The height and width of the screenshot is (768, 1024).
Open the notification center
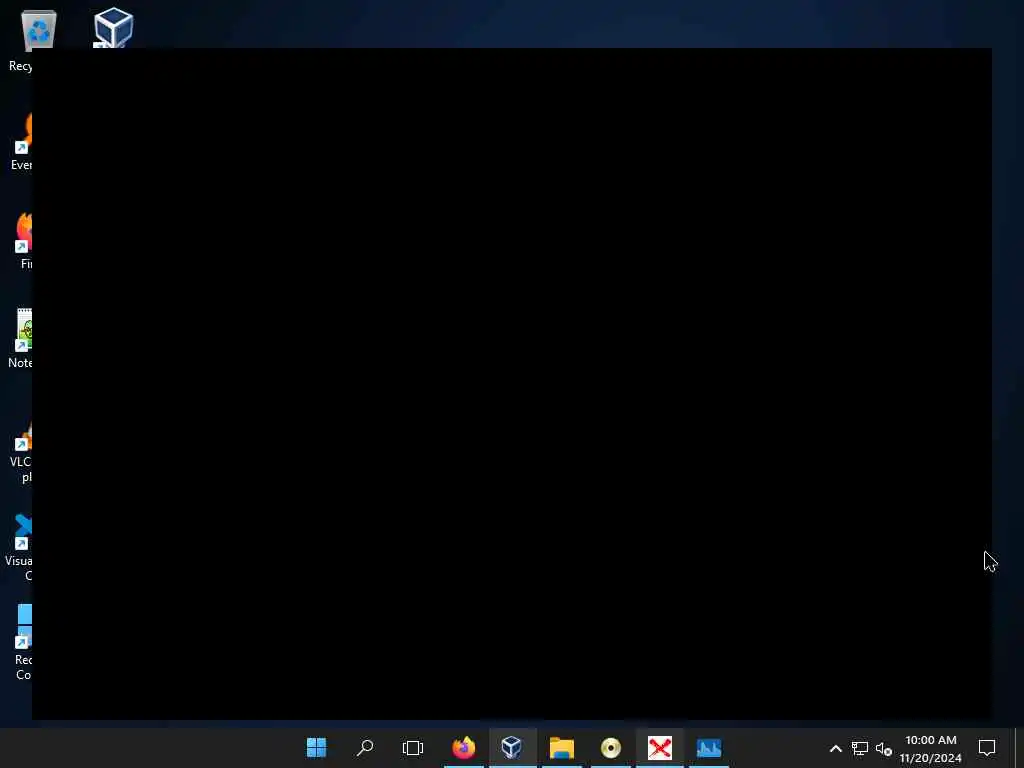(987, 748)
